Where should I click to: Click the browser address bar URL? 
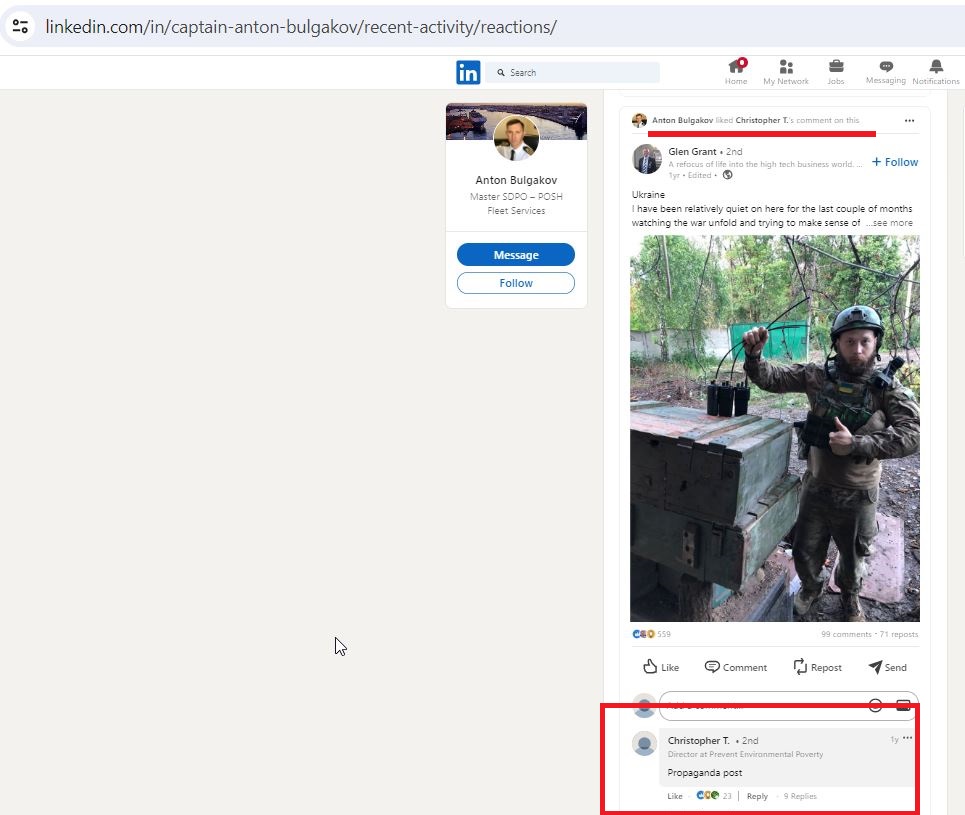(301, 26)
